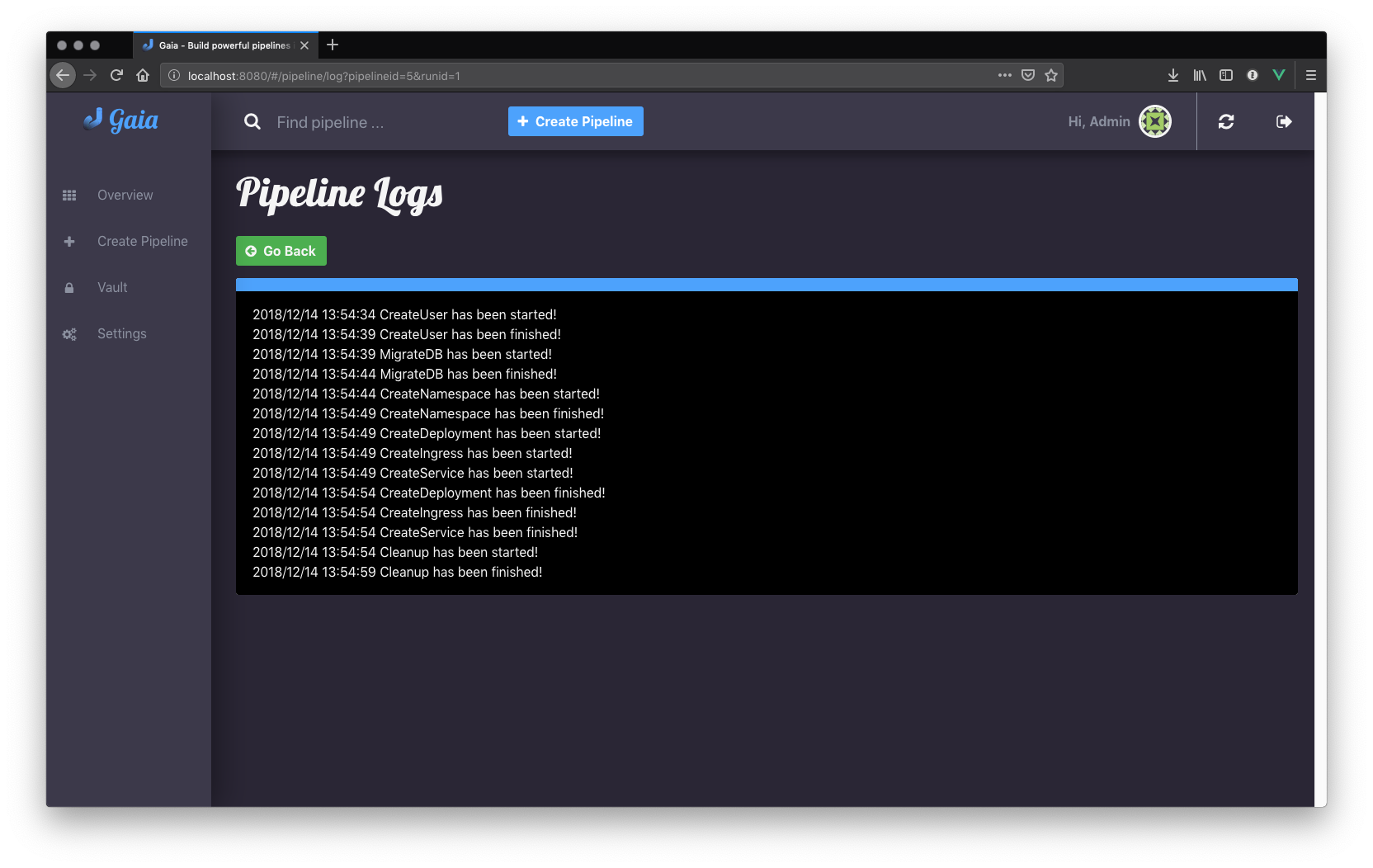The image size is (1373, 868).
Task: Click log line 'CreateDeployment has been started!'
Action: (x=427, y=433)
